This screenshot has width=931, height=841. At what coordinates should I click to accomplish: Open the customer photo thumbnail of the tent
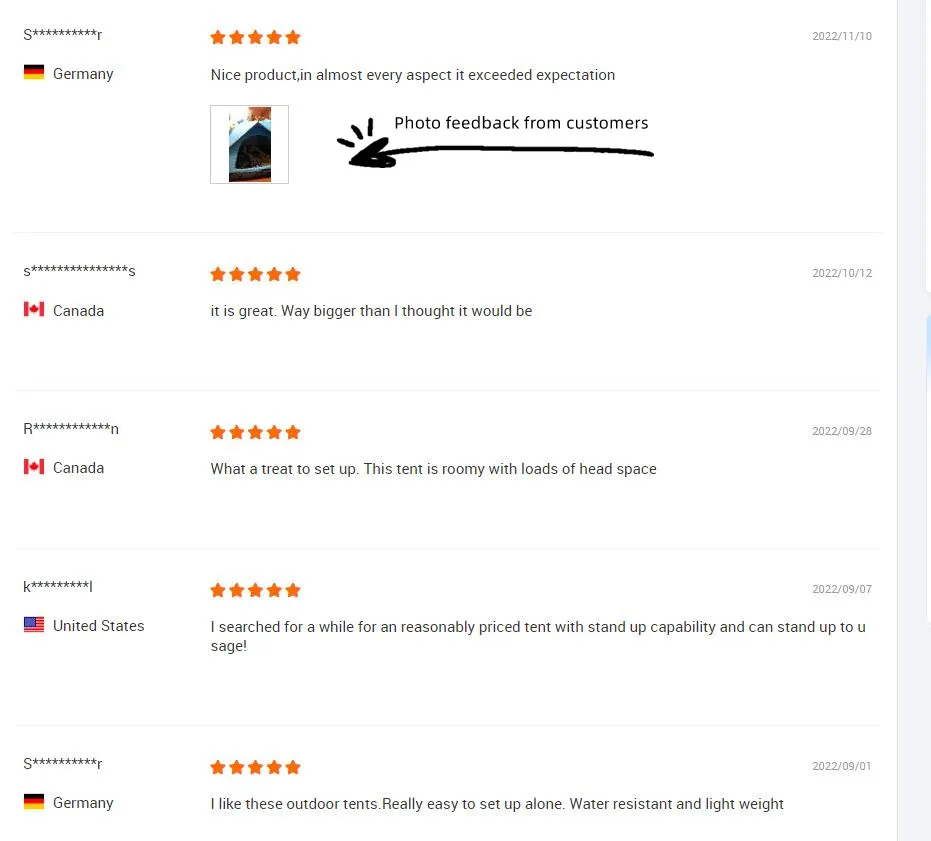(x=249, y=144)
